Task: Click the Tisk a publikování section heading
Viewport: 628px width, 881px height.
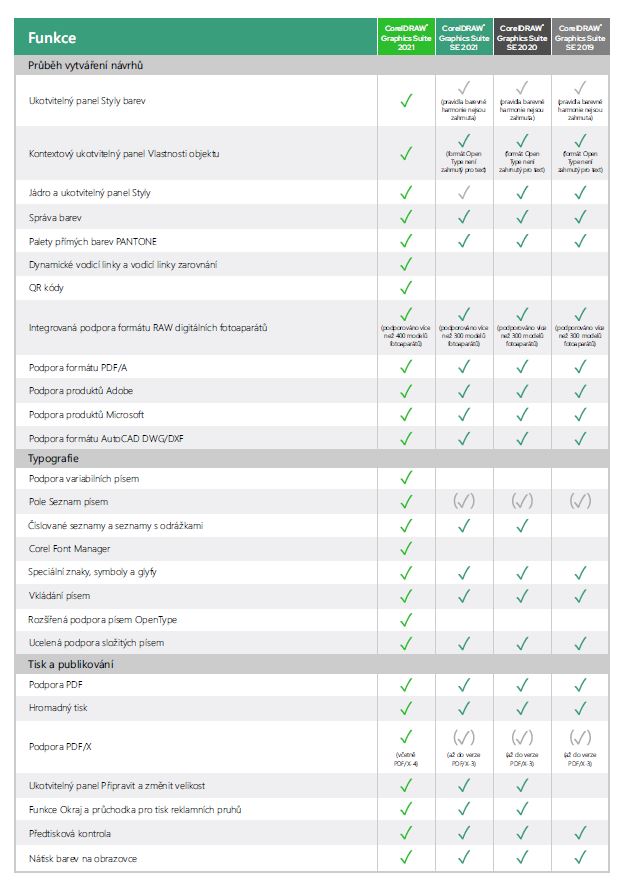Action: pyautogui.click(x=70, y=664)
